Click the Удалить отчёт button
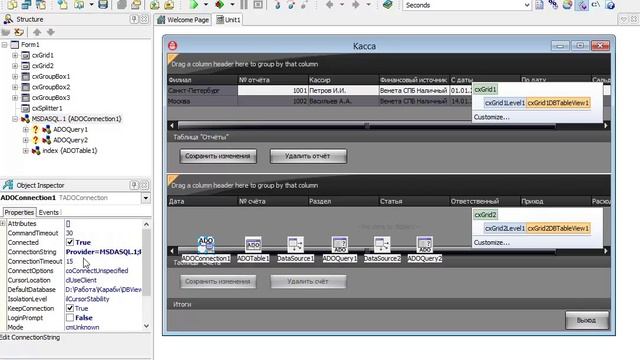The image size is (640, 360). point(308,156)
